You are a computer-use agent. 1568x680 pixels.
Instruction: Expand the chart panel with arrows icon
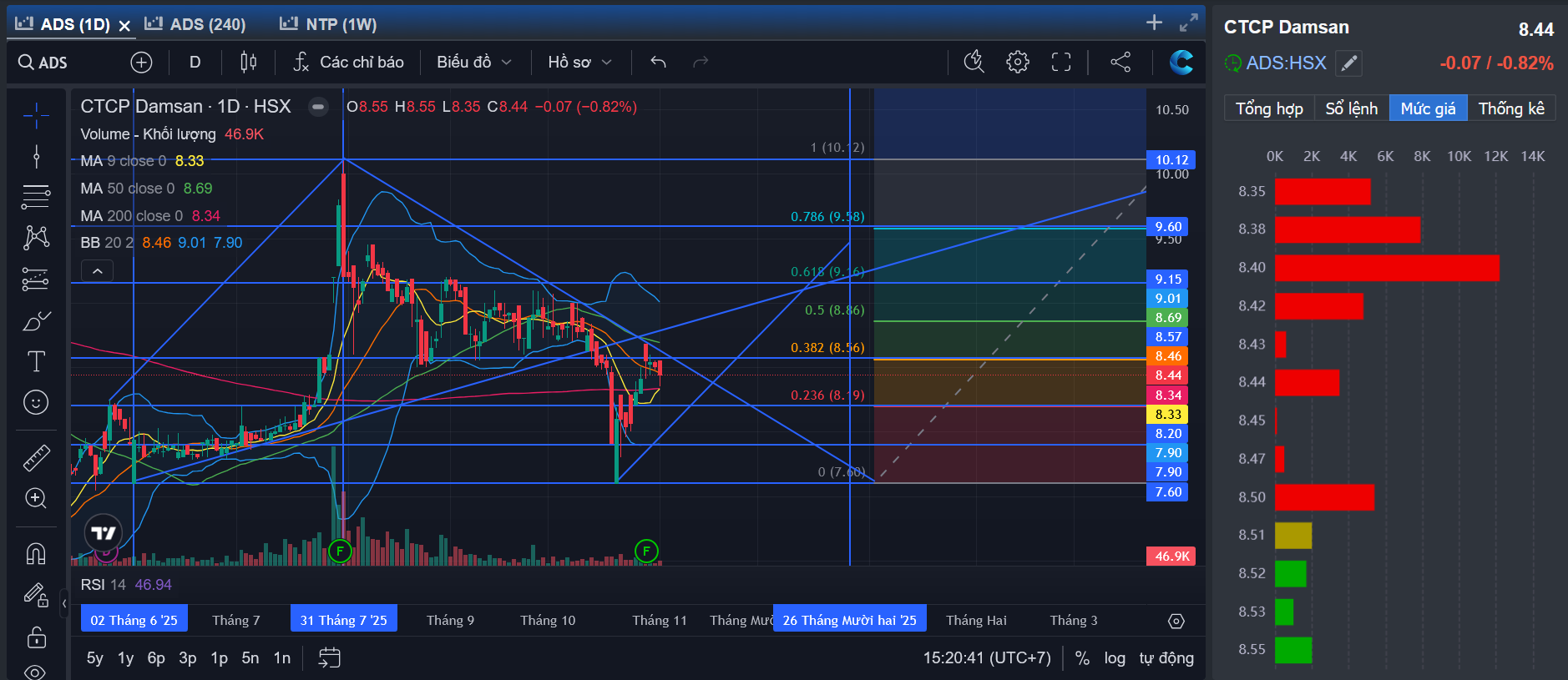pyautogui.click(x=1188, y=23)
